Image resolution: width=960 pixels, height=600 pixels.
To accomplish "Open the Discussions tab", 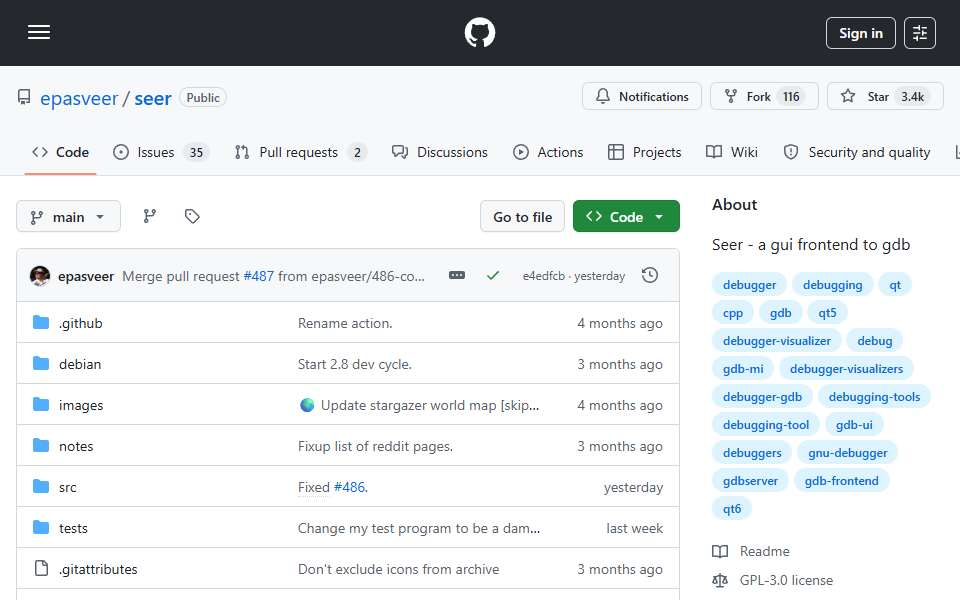I will click(440, 152).
